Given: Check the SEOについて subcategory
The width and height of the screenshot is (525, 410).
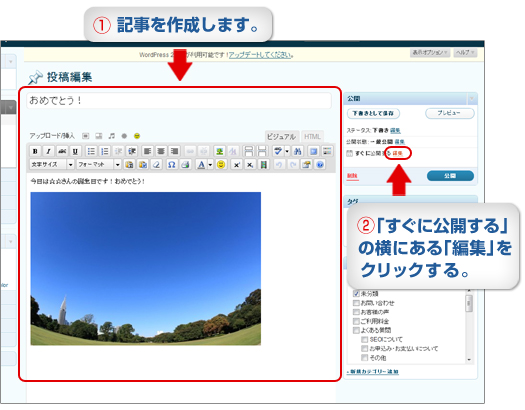Looking at the screenshot, I should click(364, 339).
